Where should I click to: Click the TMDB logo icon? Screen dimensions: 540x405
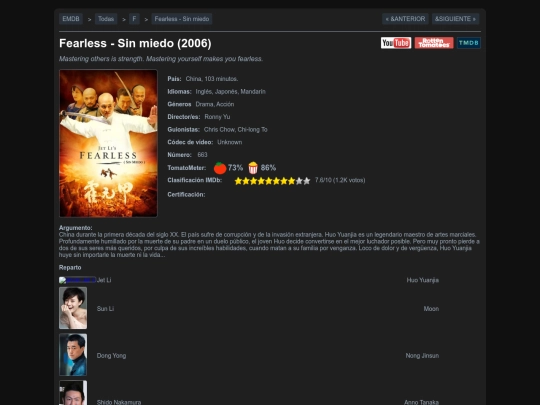point(469,43)
